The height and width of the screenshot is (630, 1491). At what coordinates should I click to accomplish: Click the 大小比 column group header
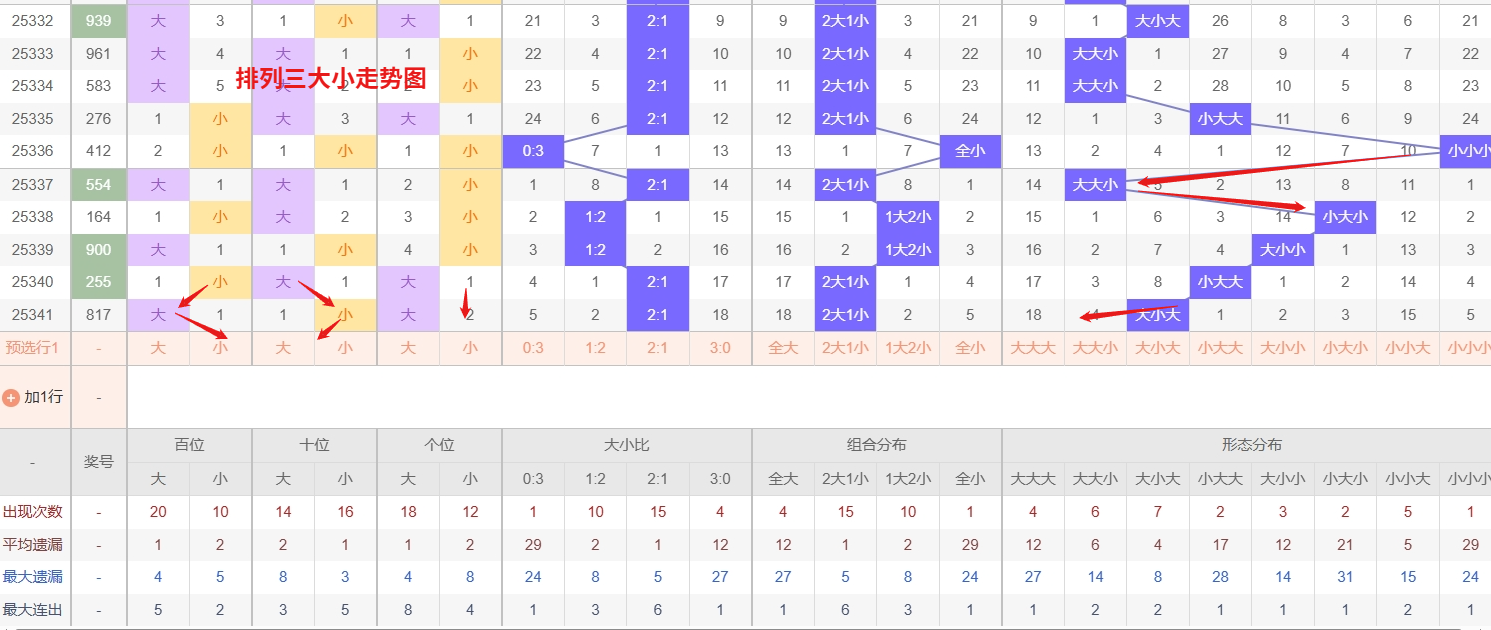(627, 445)
